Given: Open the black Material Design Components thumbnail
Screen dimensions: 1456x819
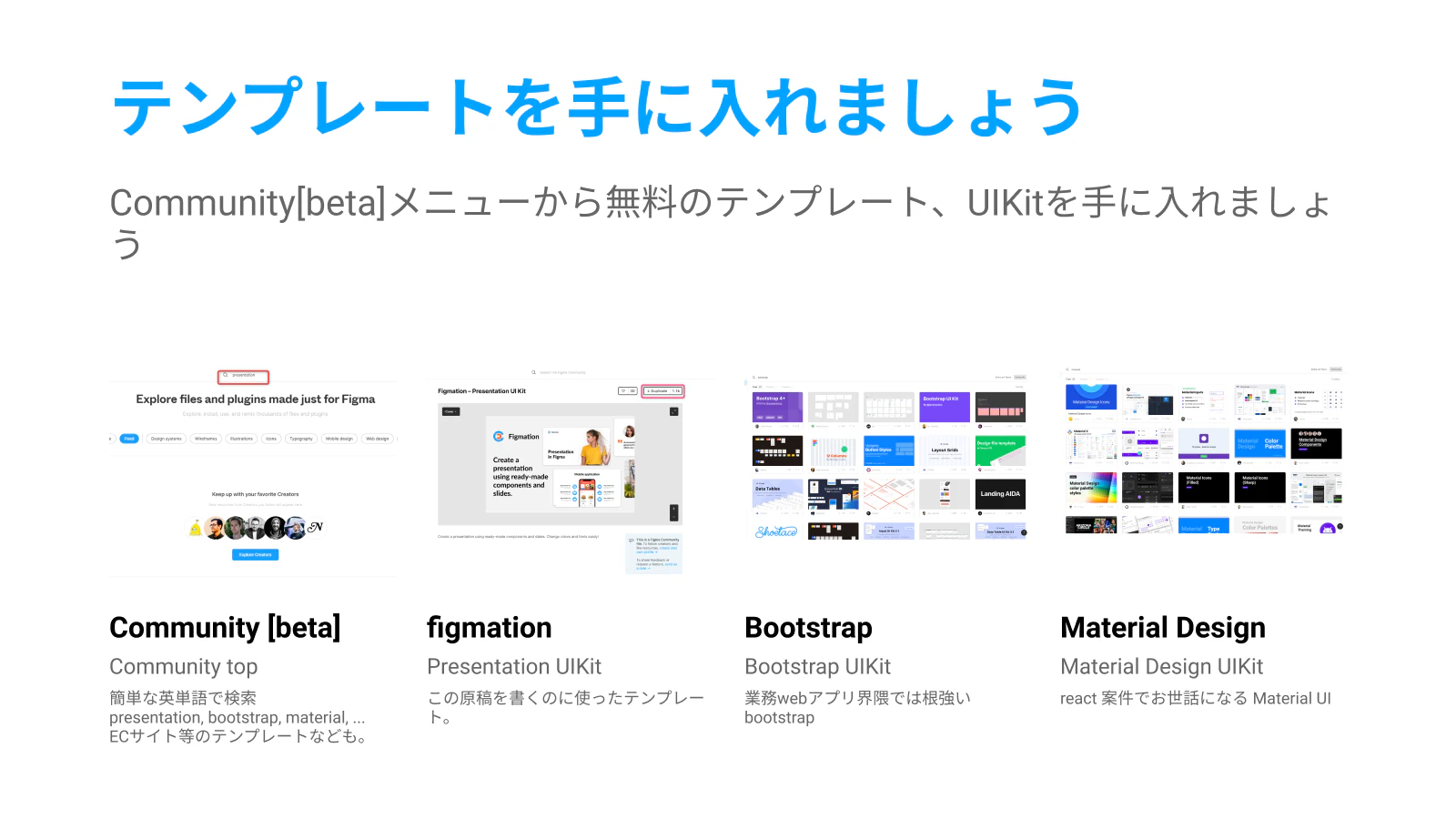Looking at the screenshot, I should pos(1316,443).
